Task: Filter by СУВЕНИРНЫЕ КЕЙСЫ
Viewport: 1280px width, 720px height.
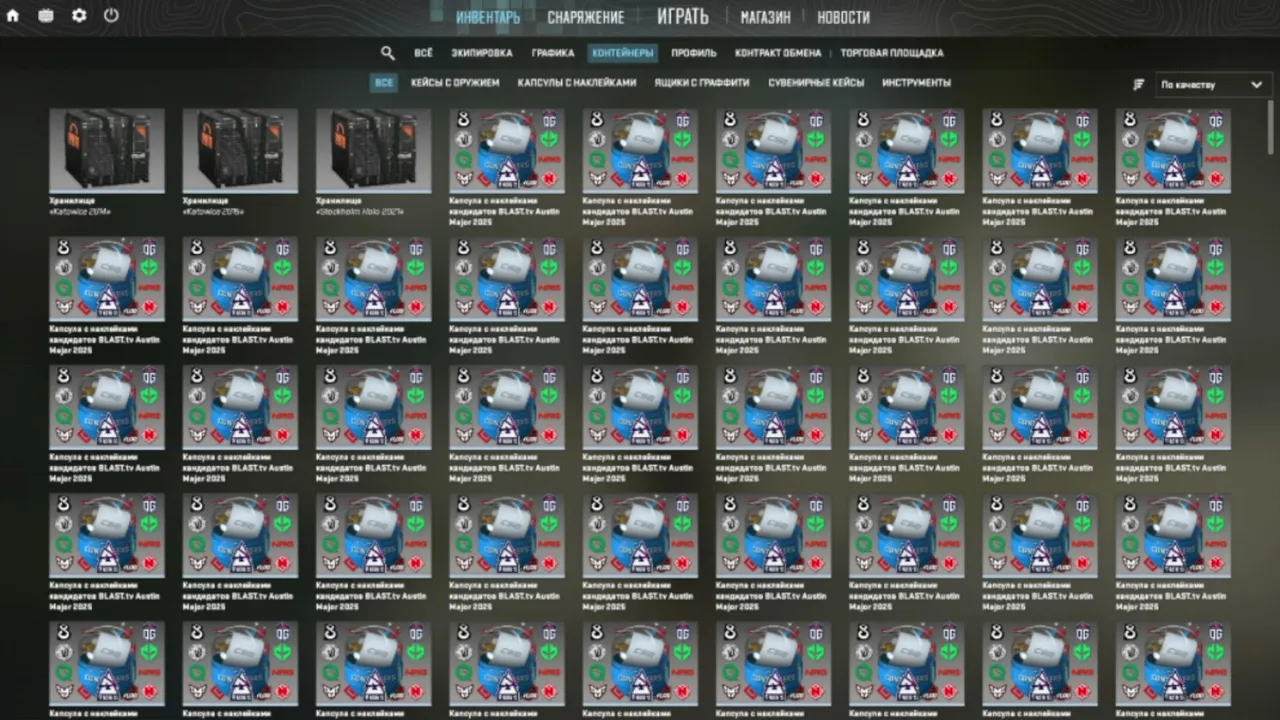Action: (816, 83)
